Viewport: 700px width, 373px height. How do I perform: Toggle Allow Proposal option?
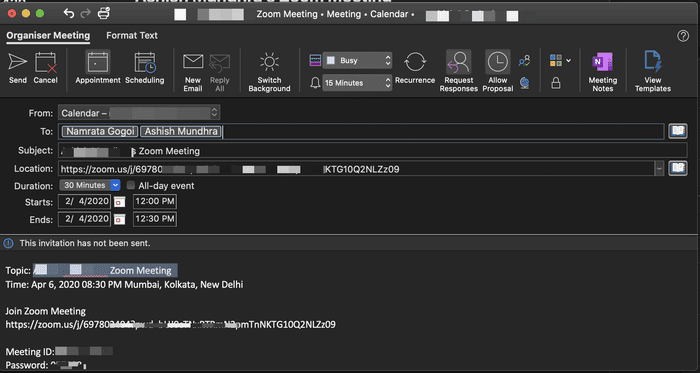pos(498,71)
